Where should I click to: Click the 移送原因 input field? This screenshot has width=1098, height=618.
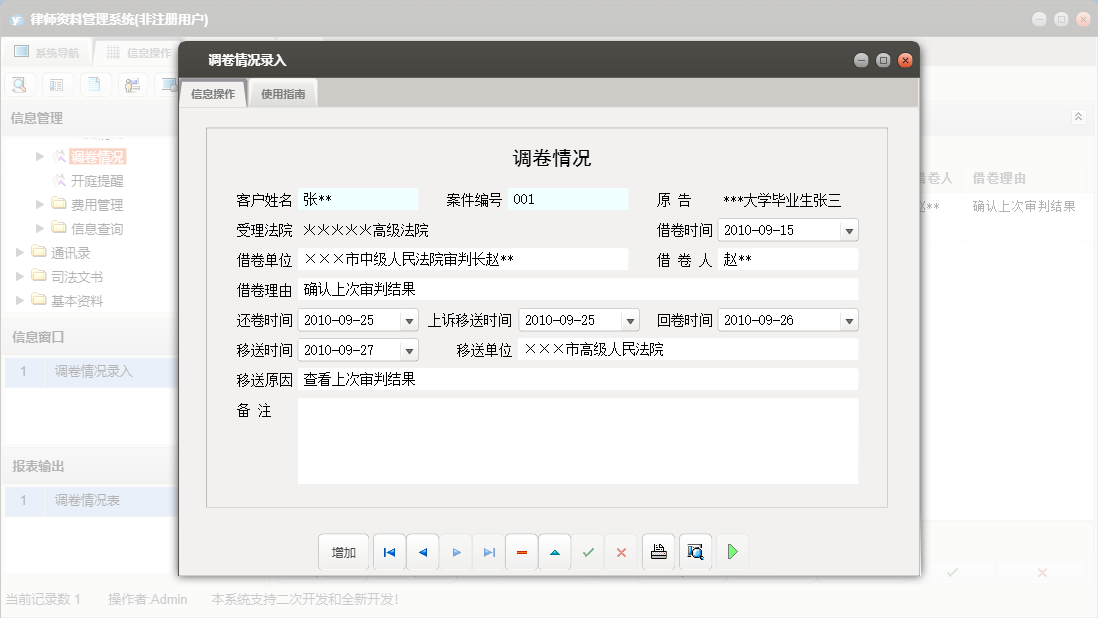pos(577,380)
